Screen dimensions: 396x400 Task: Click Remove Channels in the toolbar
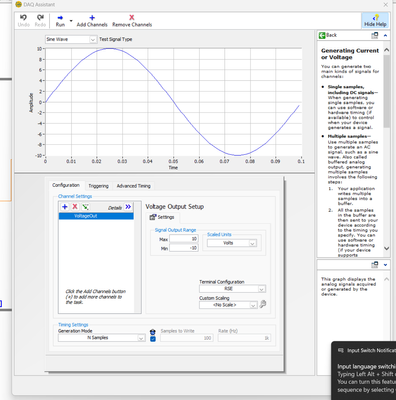click(x=132, y=21)
